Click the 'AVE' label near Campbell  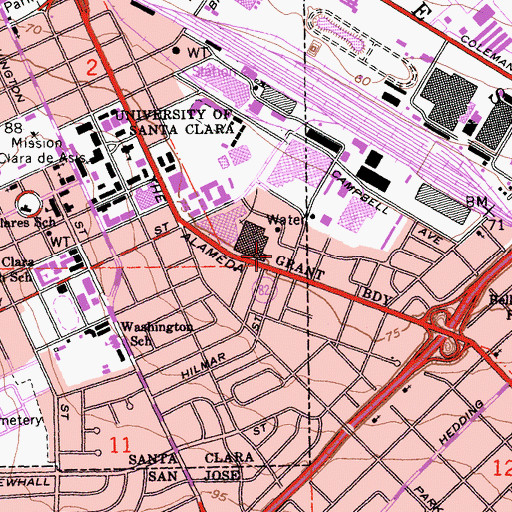point(430,236)
